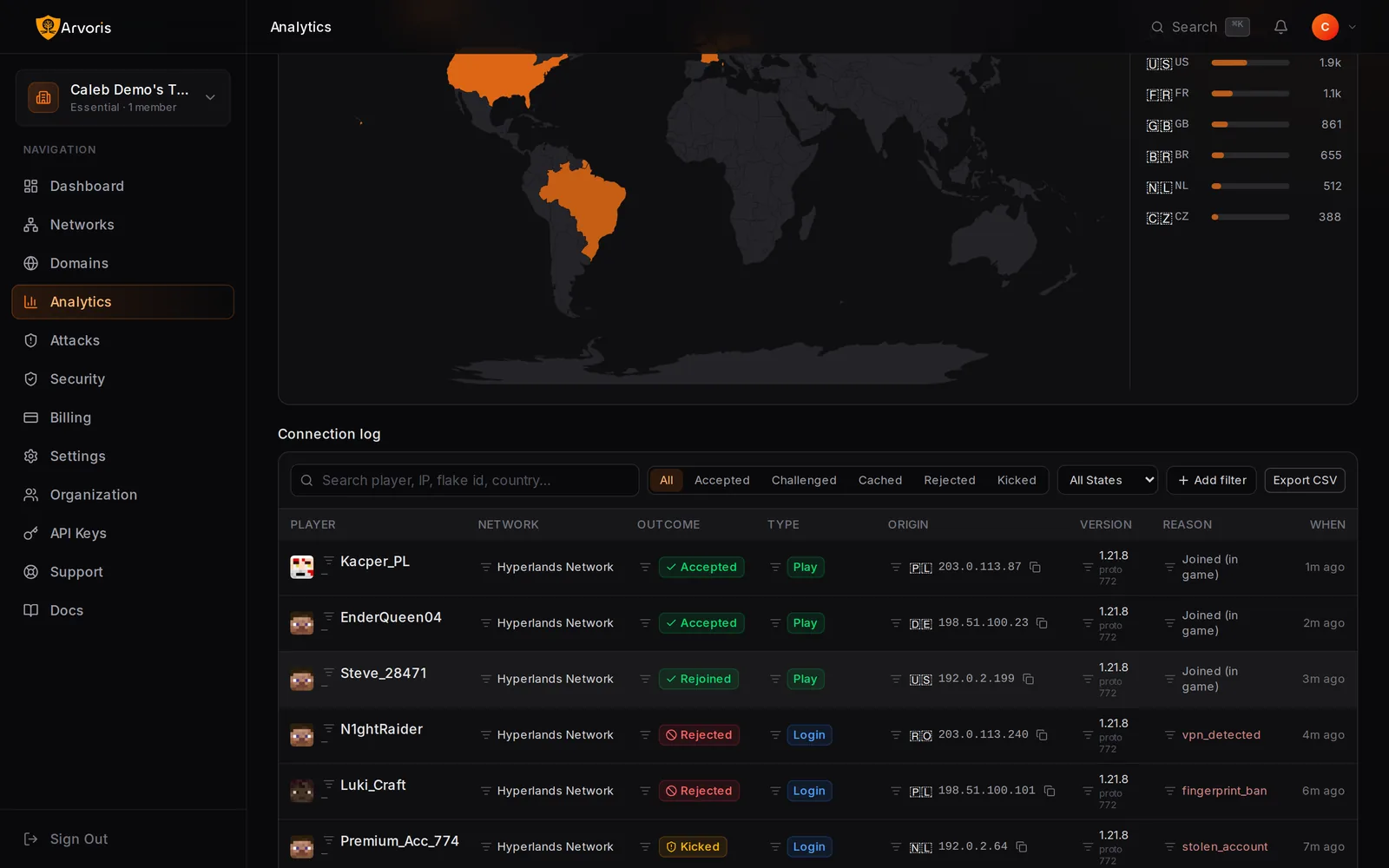Screen dimensions: 1389x868
Task: Open user avatar C menu
Action: 1325,27
